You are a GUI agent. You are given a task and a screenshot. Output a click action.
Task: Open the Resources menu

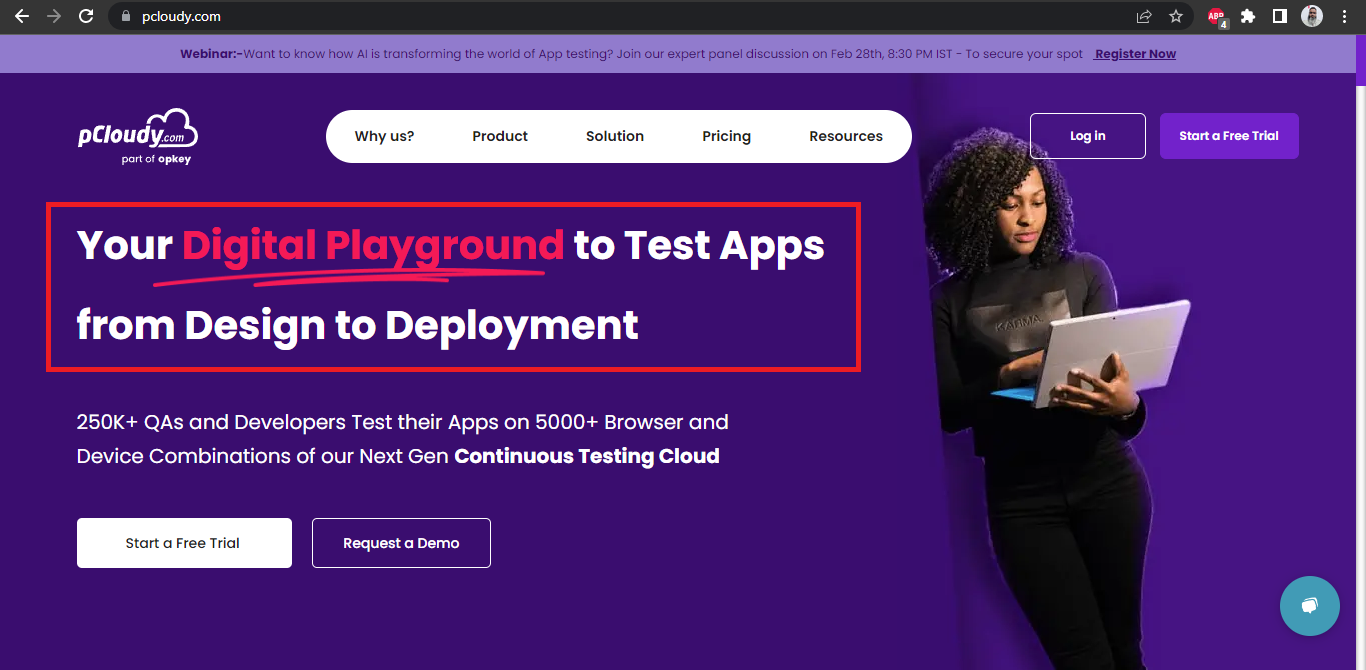[x=846, y=136]
